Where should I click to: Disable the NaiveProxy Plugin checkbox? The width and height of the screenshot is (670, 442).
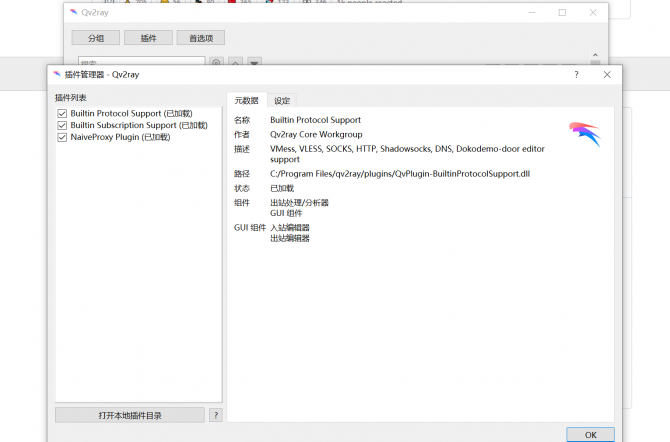(62, 137)
